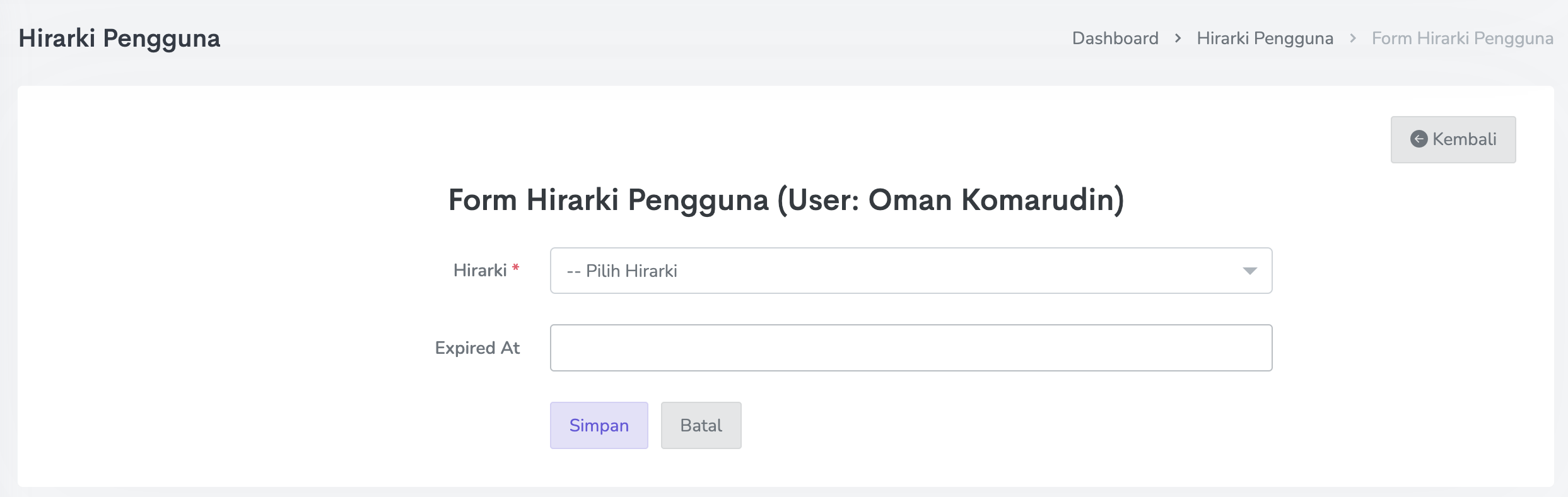Screen dimensions: 1568x497
Task: Click the Expired At field label
Action: click(x=477, y=348)
